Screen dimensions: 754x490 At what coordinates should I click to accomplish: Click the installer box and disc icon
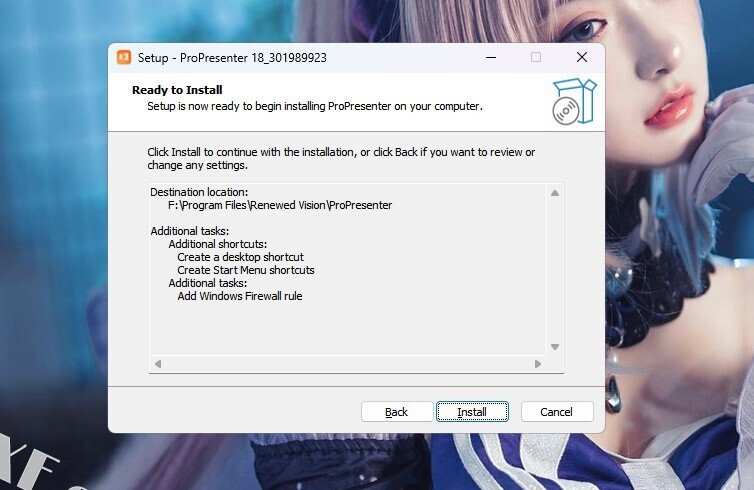tap(574, 101)
